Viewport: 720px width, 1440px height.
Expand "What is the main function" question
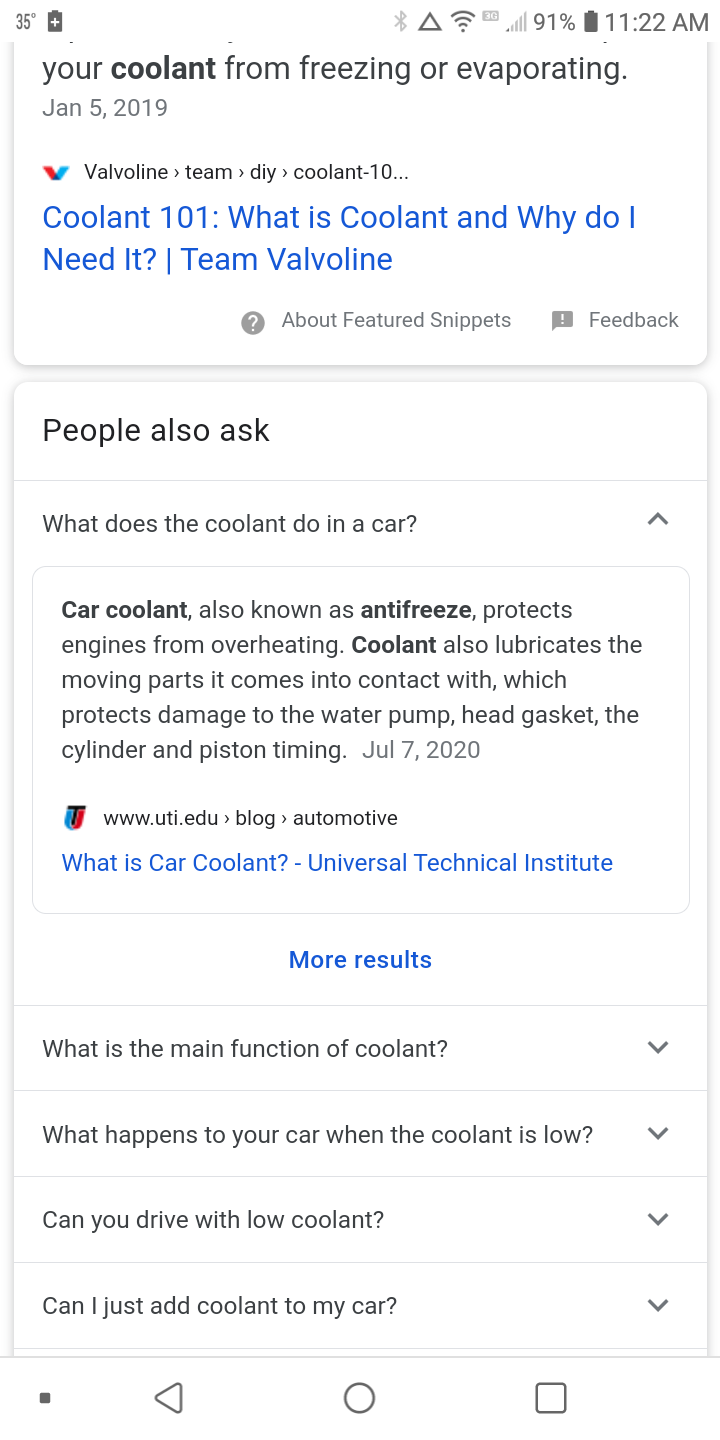(657, 1048)
